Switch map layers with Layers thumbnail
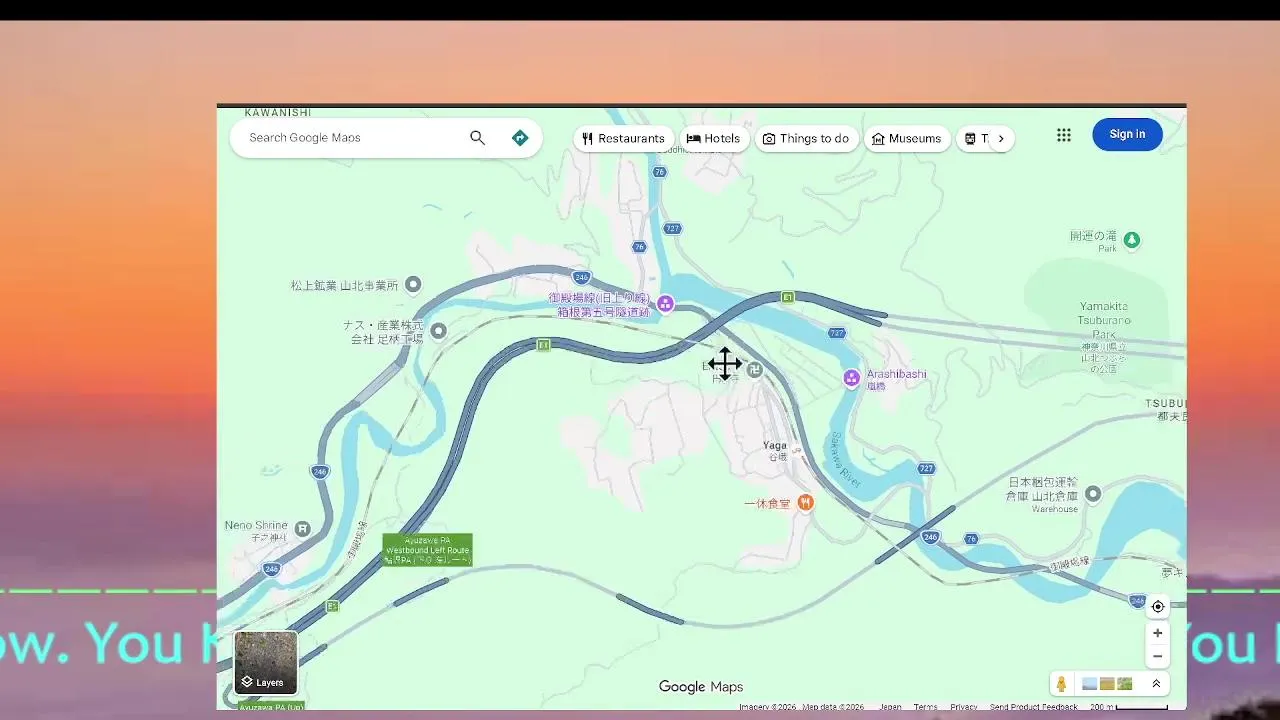Viewport: 1280px width, 720px height. click(266, 662)
